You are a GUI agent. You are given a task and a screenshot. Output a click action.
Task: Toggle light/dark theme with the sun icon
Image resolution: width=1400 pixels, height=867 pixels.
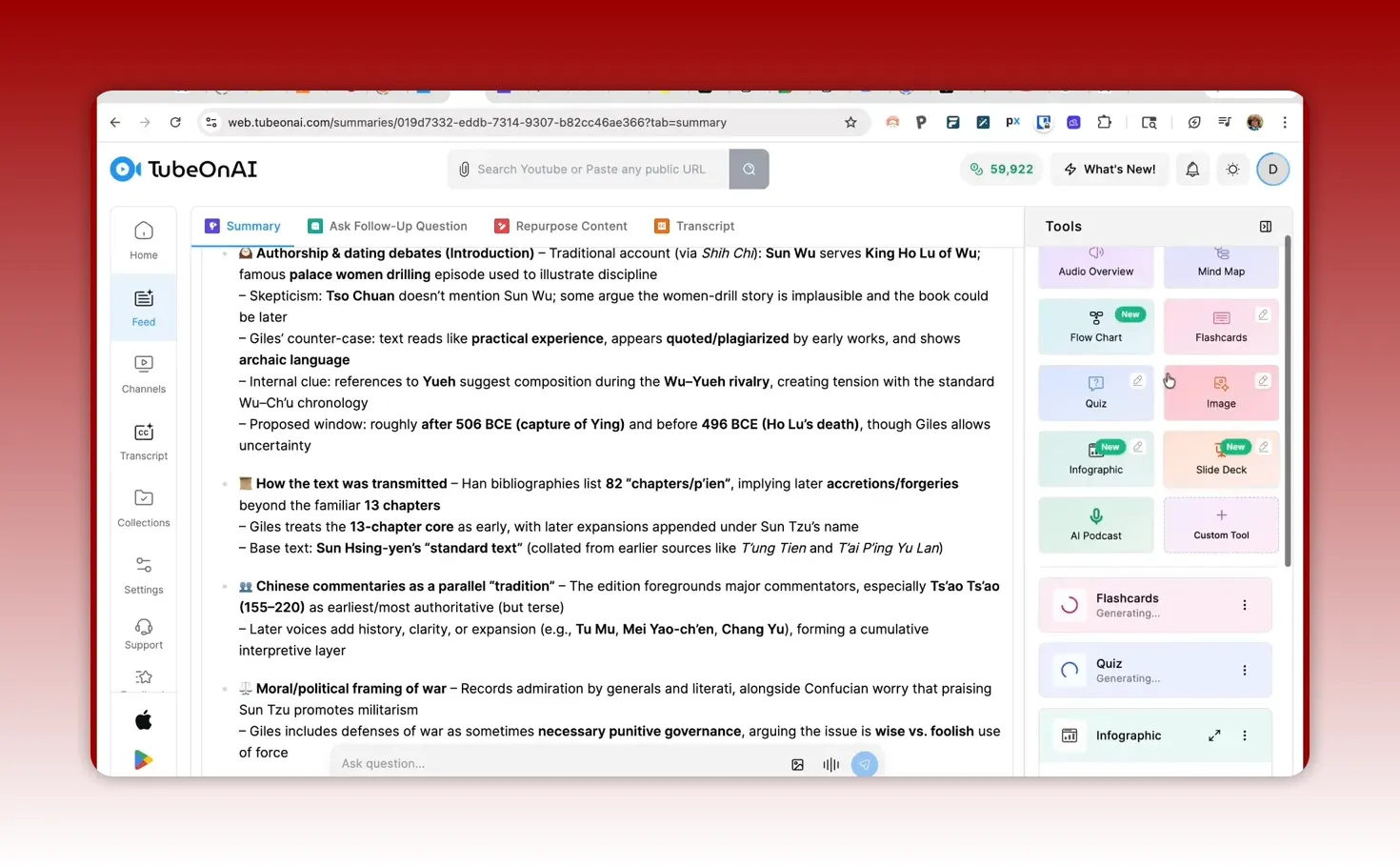(1232, 169)
